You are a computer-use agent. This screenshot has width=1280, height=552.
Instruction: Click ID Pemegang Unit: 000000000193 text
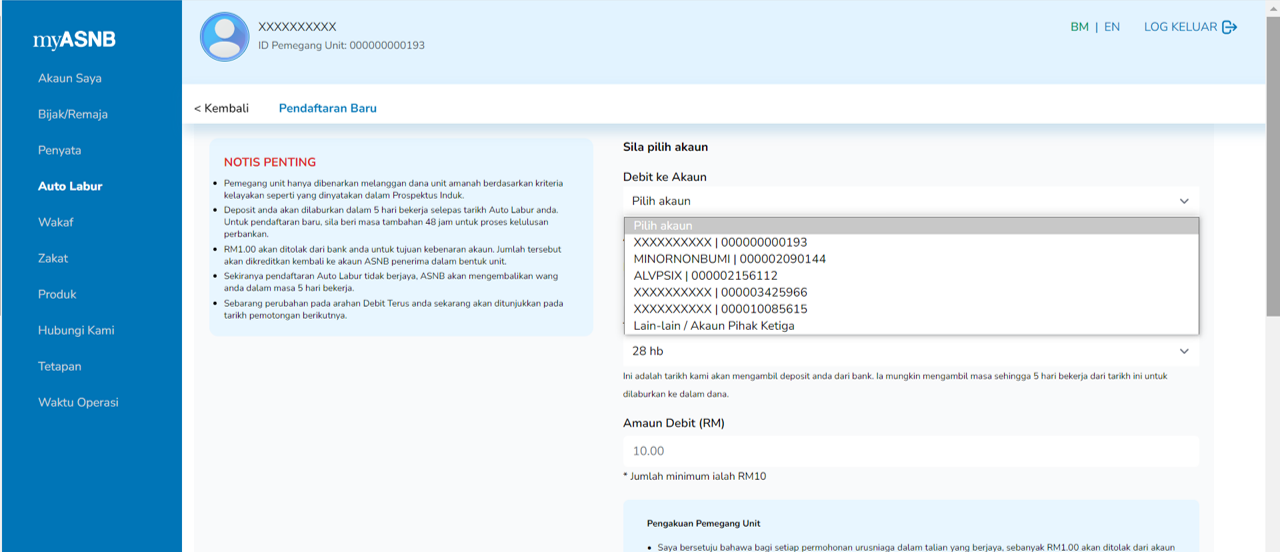[x=341, y=45]
